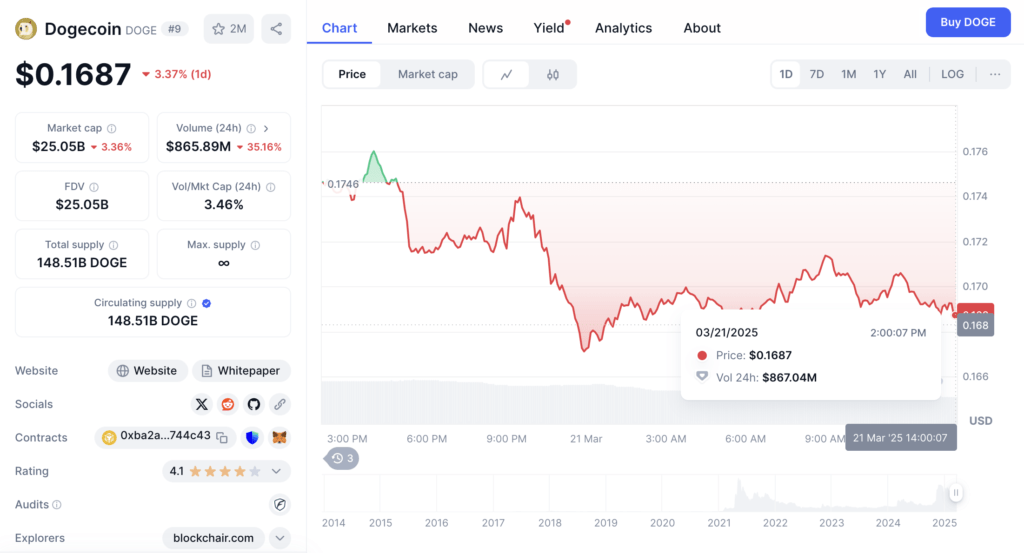Viewport: 1024px width, 553px height.
Task: Open more chart options ellipsis
Action: point(995,74)
